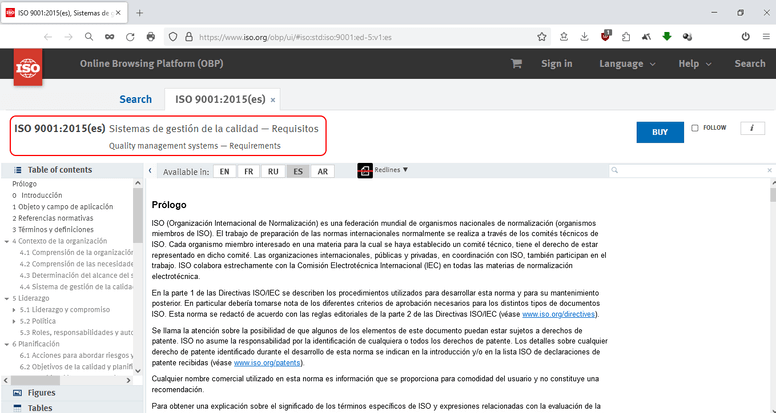Click the translate extension icon
This screenshot has width=776, height=413.
coord(646,37)
